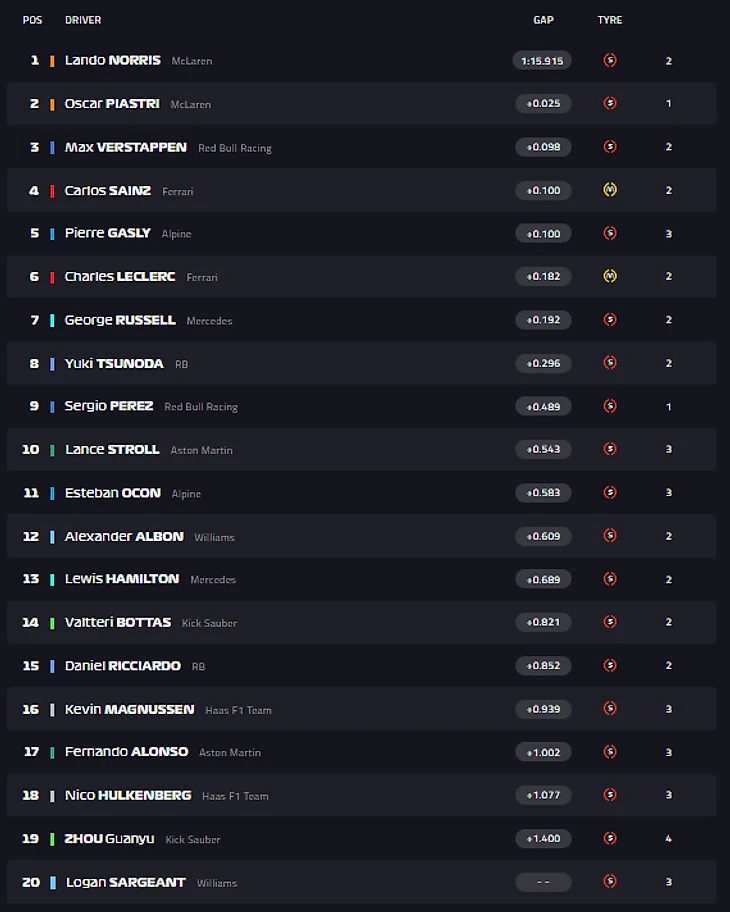Viewport: 730px width, 912px height.
Task: Click Zhou Guanyu's +1.400 gap badge
Action: tap(543, 839)
